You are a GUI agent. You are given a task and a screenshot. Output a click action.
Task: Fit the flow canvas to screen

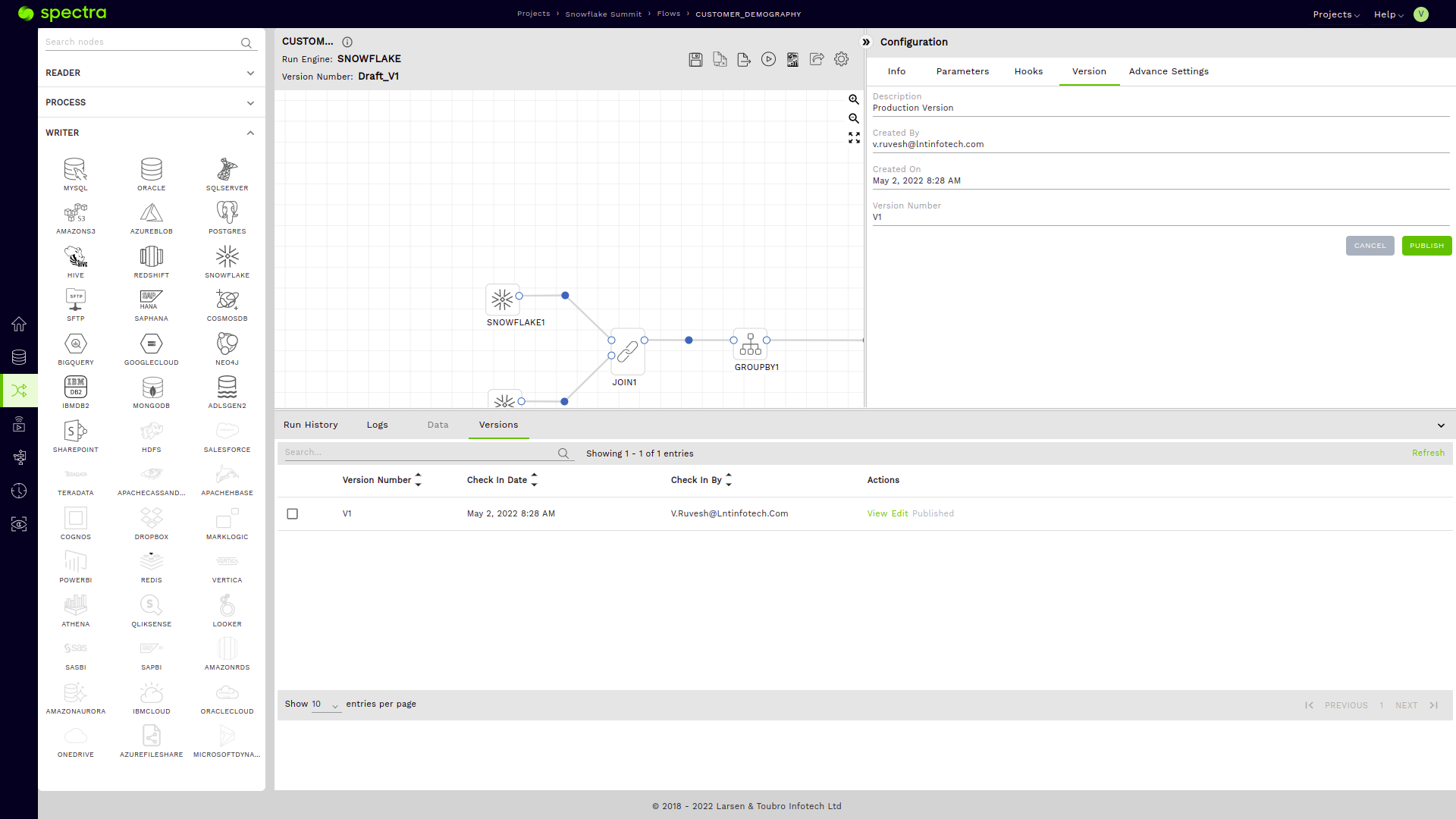click(854, 137)
